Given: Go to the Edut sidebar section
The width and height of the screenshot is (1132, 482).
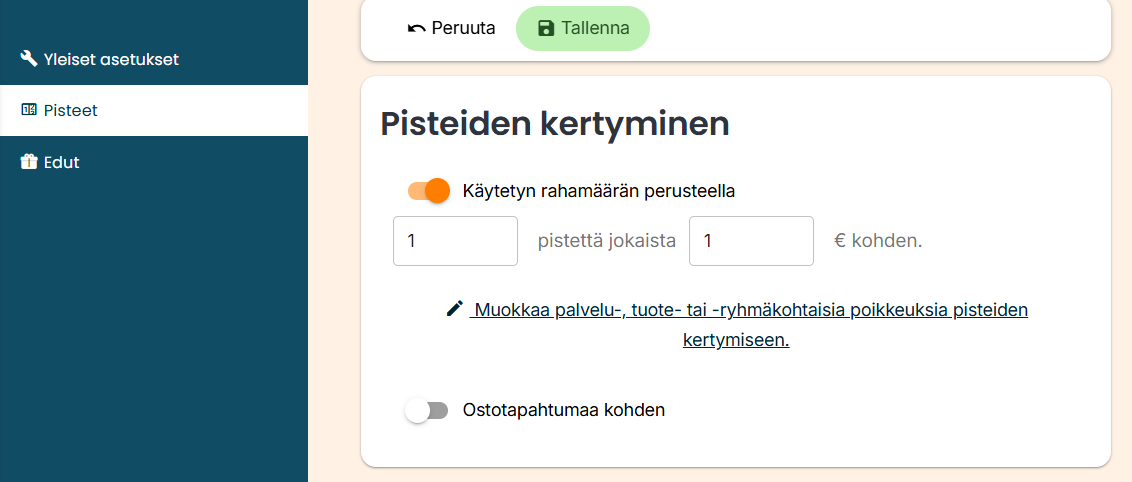Looking at the screenshot, I should click(x=61, y=162).
